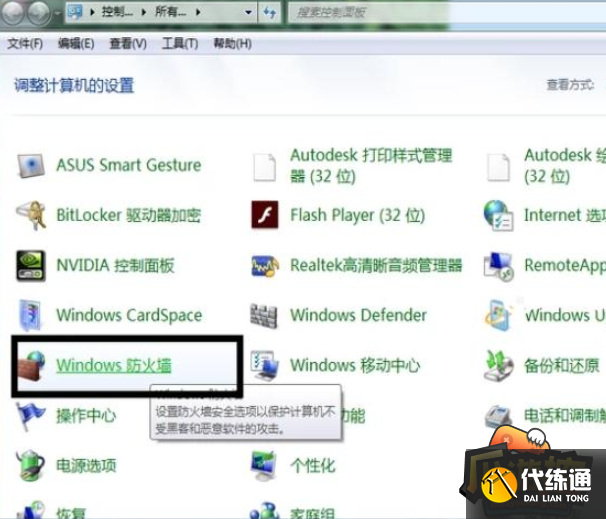606x519 pixels.
Task: Open the 工具(T) menu
Action: 180,43
